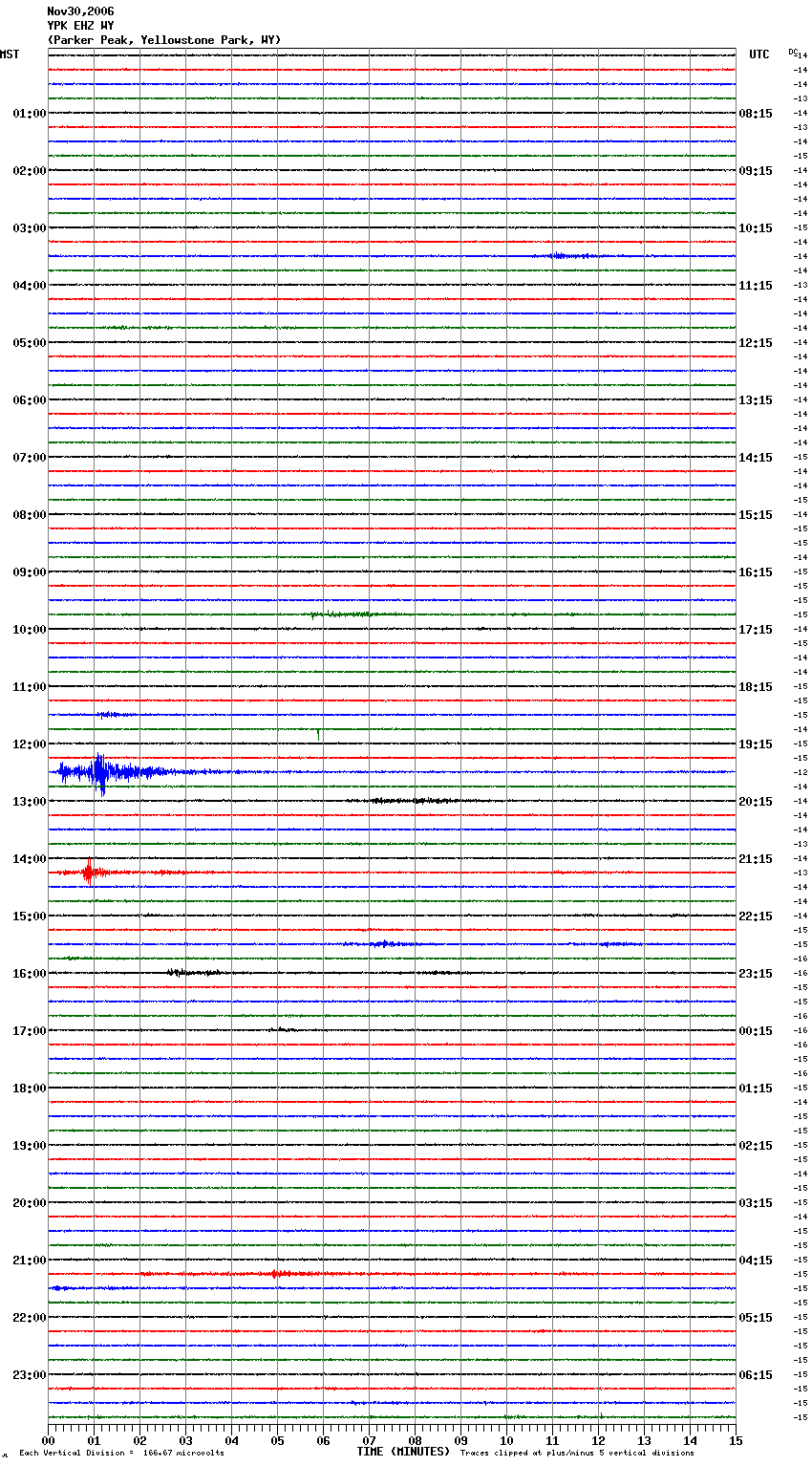This screenshot has height=1466, width=812.
Task: Select the 10:00 MST row label
Action: tap(30, 630)
